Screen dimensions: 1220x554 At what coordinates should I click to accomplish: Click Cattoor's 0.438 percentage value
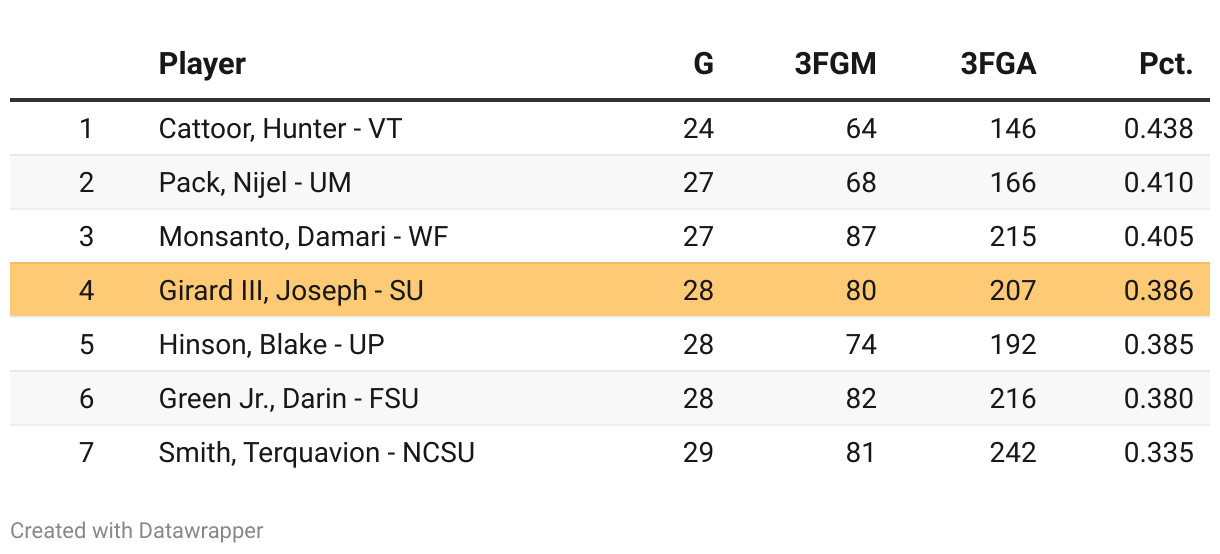[x=1158, y=129]
